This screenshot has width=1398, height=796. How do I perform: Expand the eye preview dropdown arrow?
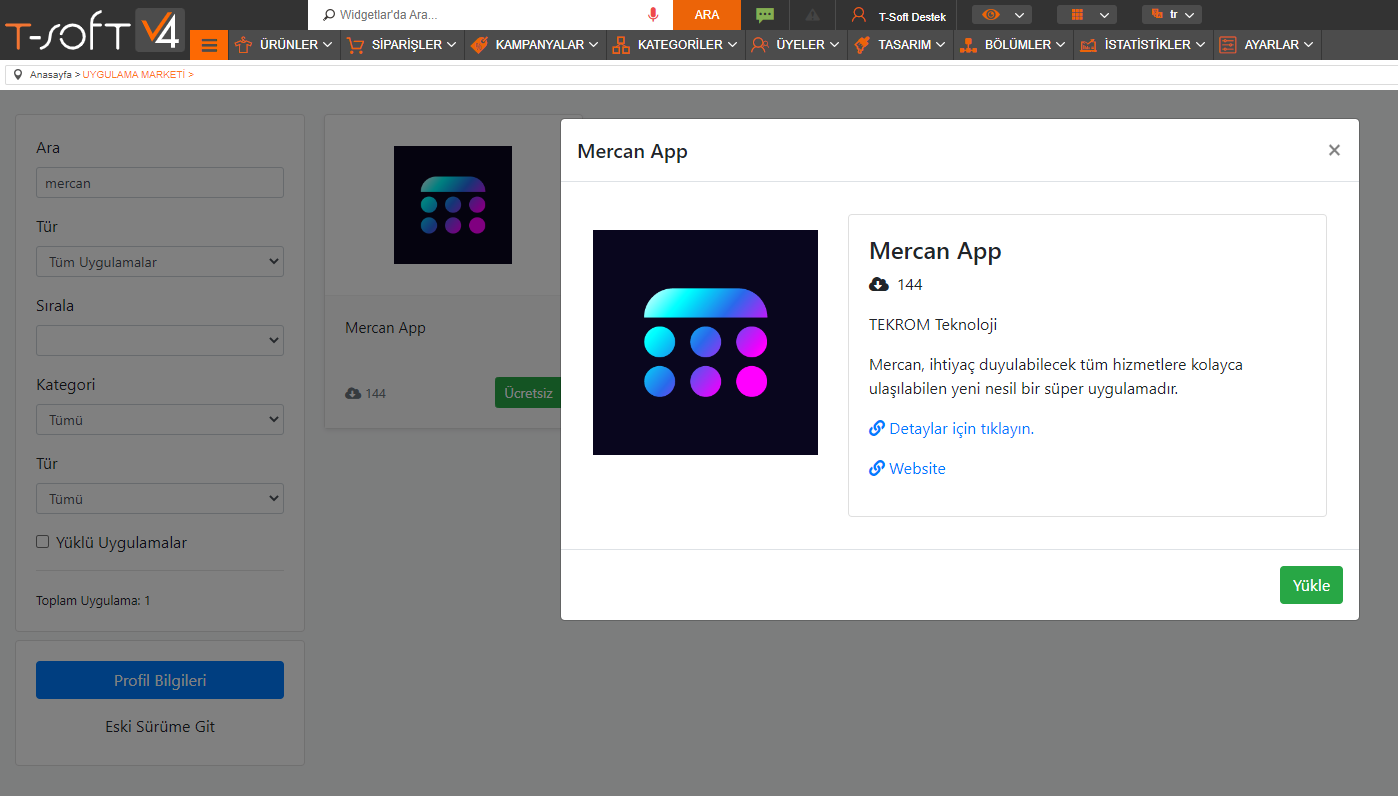coord(1019,15)
